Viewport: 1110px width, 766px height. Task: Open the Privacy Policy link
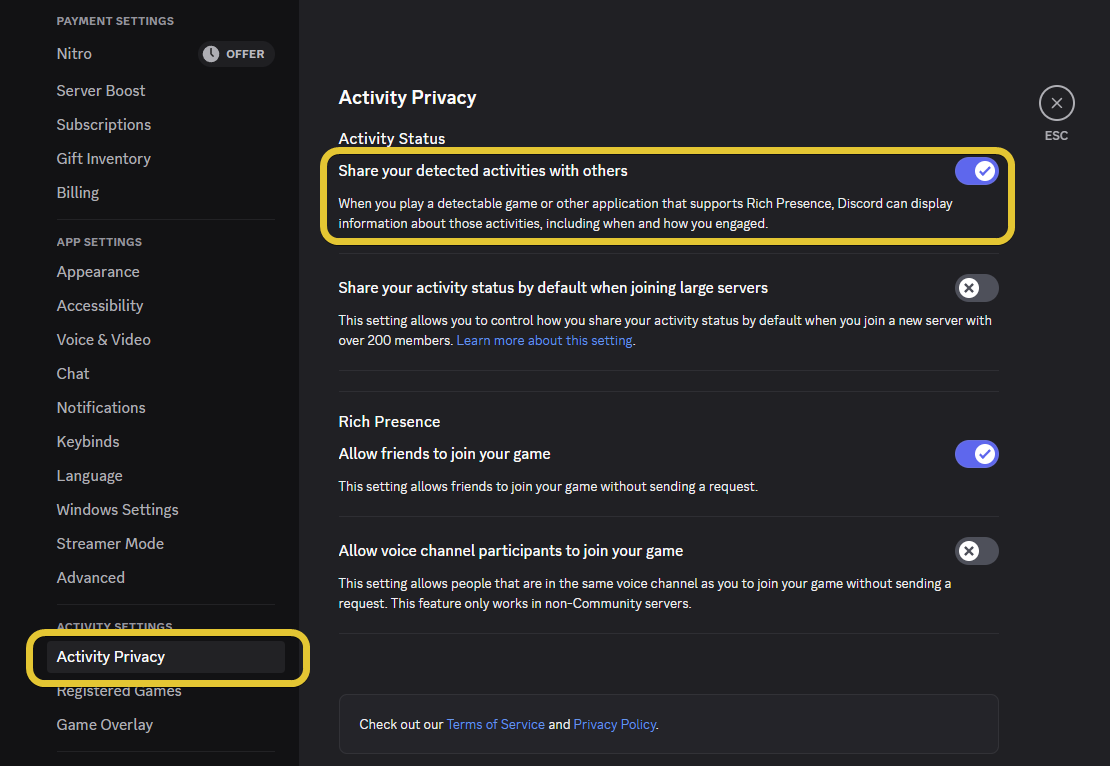pos(614,724)
